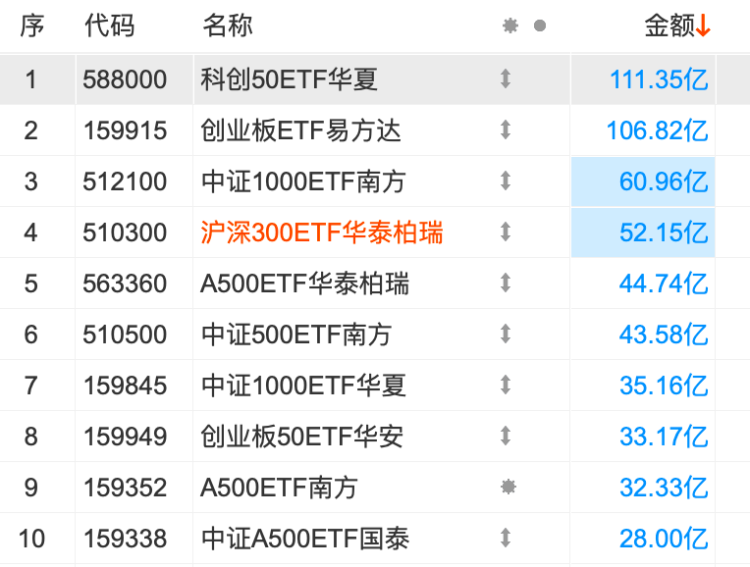Click the 代码 column header
The image size is (750, 567).
[x=110, y=25]
